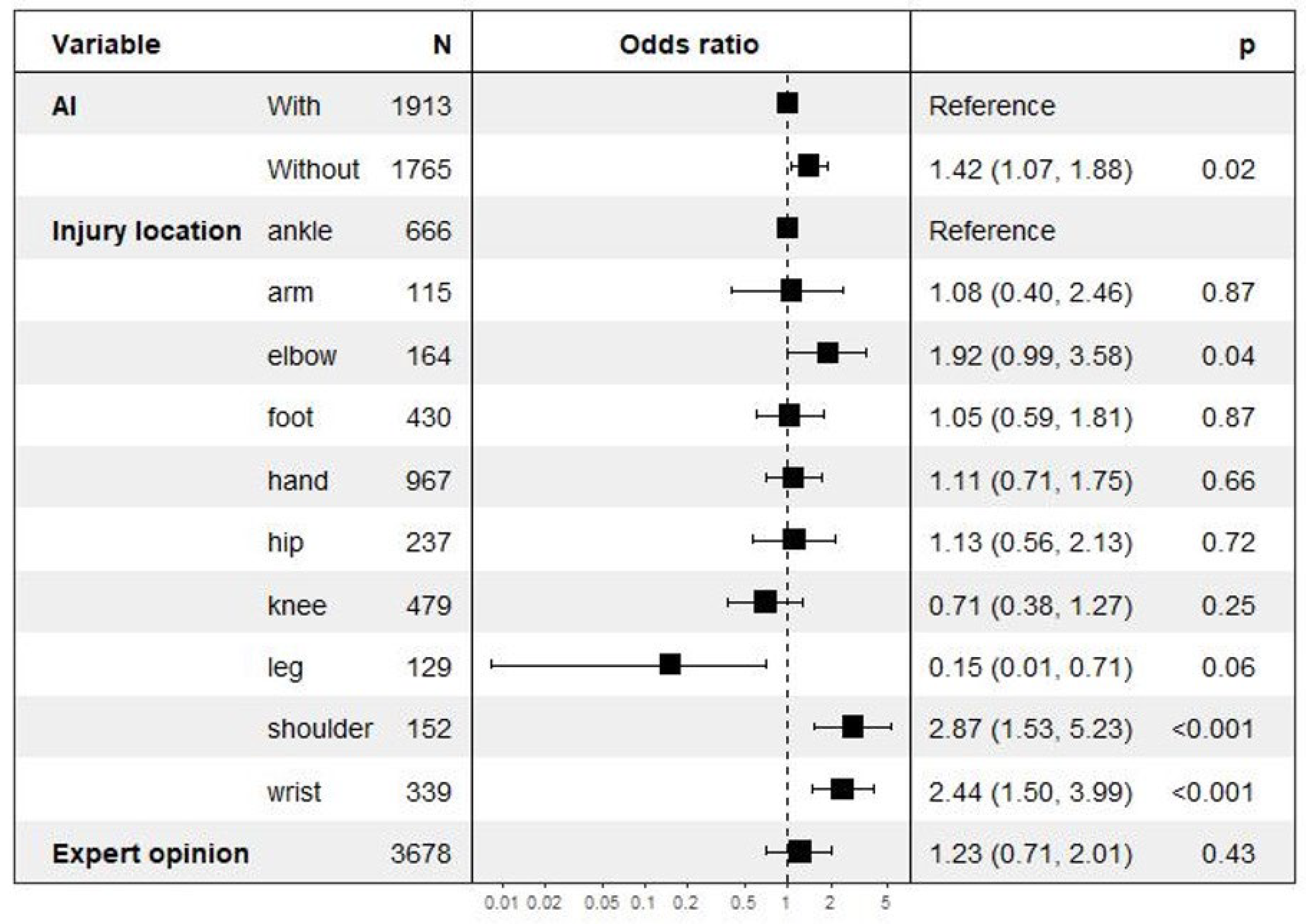Click the leg row odds ratio marker

670,664
